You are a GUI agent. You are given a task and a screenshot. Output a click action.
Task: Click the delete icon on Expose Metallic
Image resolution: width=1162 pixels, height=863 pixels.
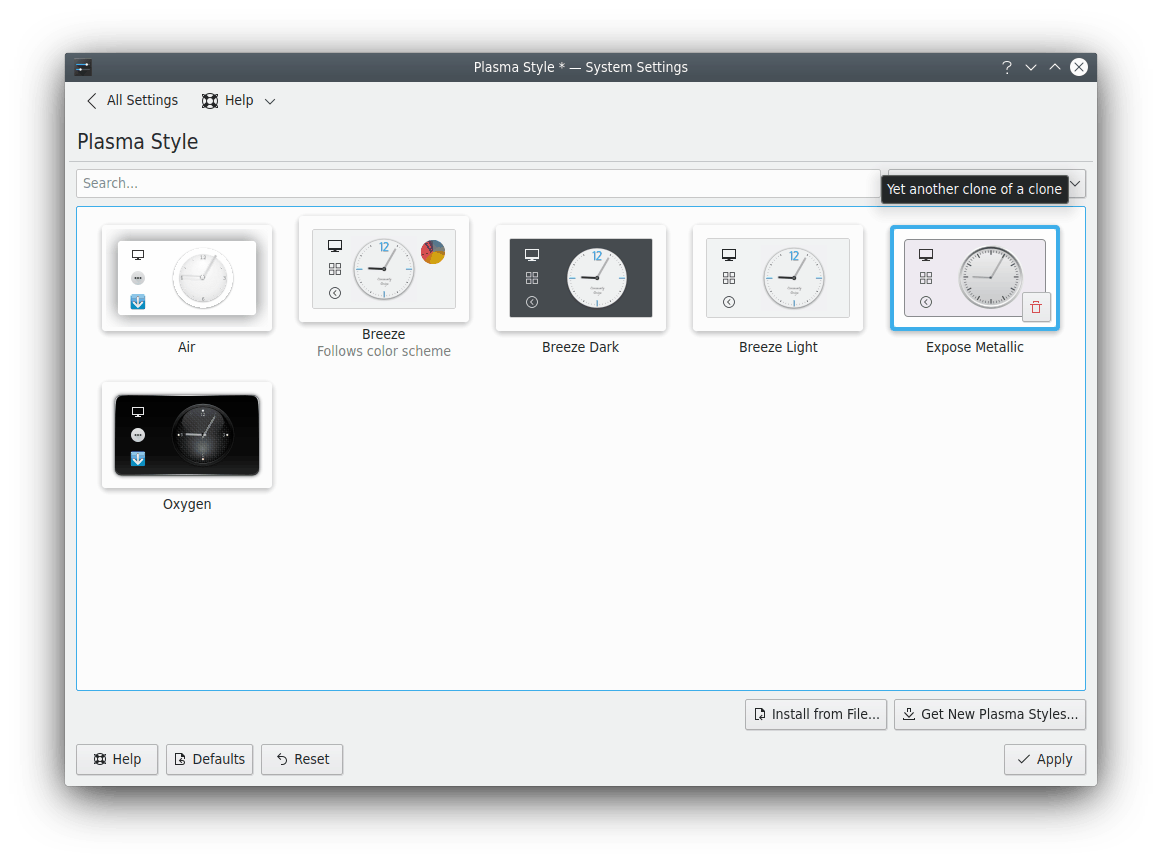pyautogui.click(x=1036, y=307)
